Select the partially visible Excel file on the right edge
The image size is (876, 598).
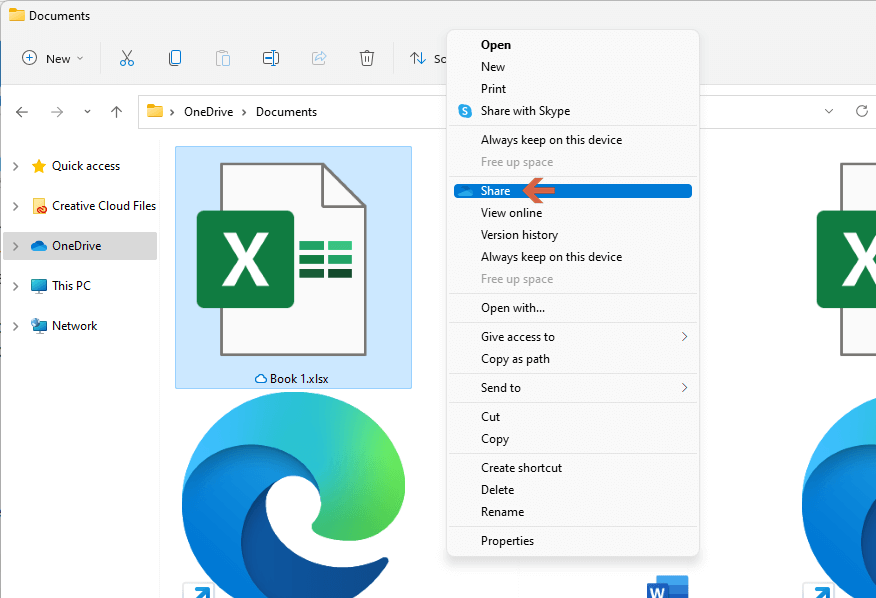click(846, 259)
